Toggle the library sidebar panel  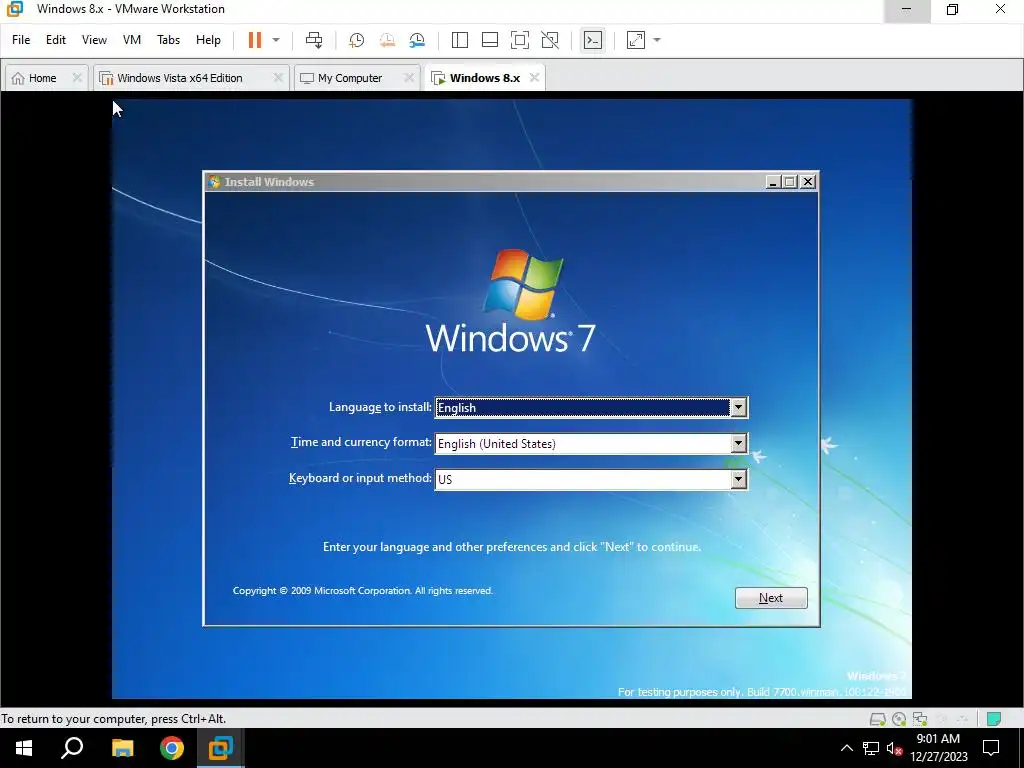[460, 40]
